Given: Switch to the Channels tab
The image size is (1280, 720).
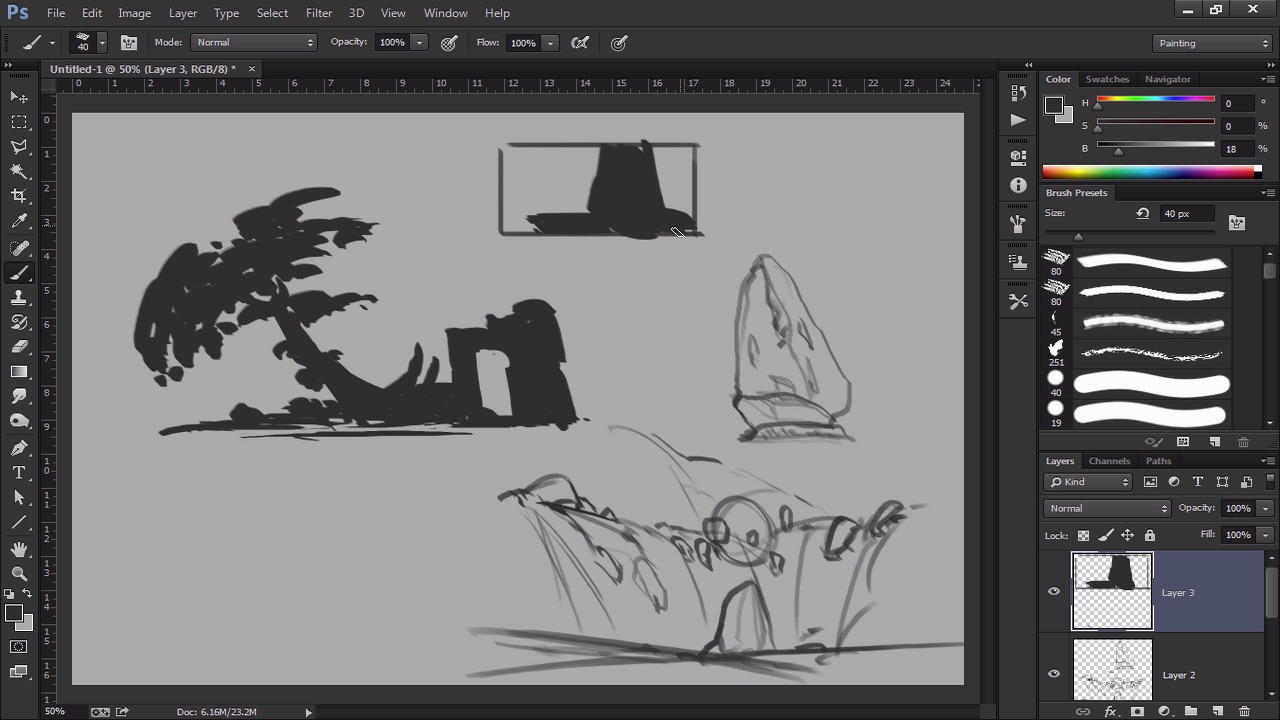Looking at the screenshot, I should pyautogui.click(x=1109, y=461).
